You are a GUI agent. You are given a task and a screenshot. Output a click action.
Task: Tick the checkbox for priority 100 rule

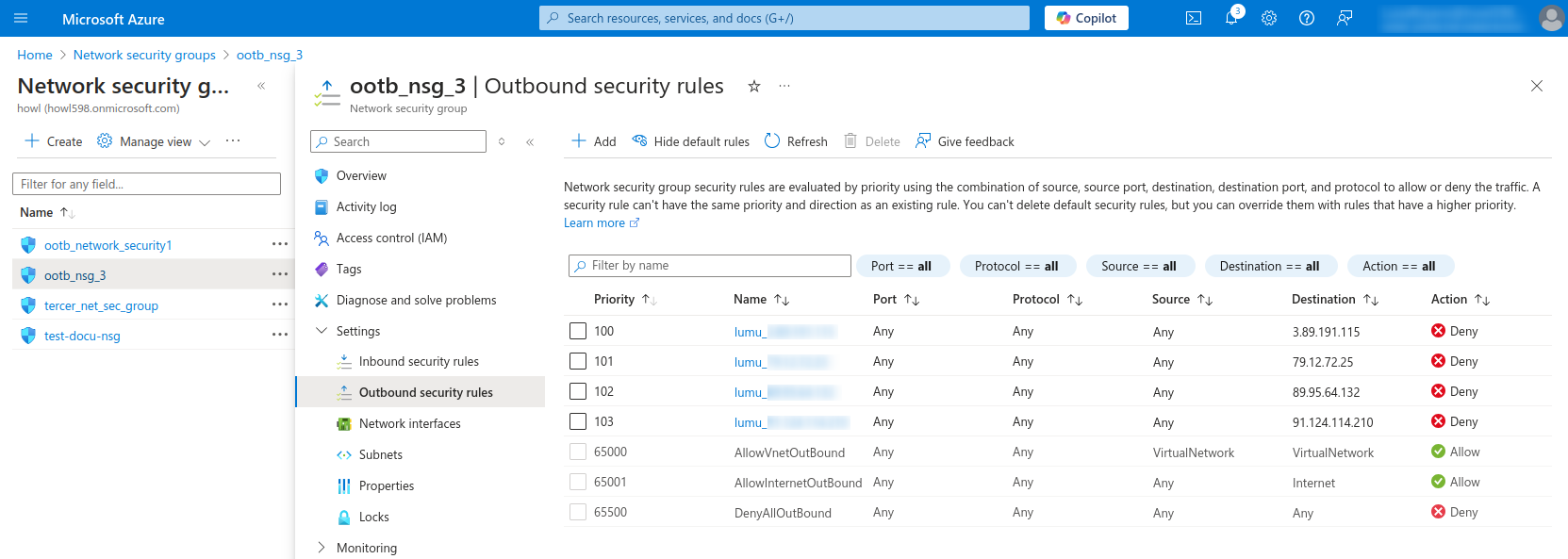coord(578,331)
